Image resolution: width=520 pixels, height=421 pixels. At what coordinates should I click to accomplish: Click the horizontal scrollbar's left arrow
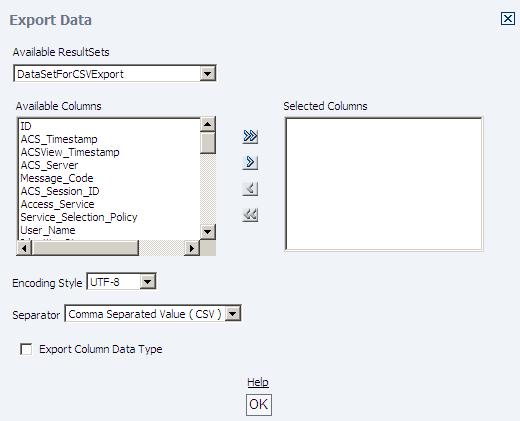(x=24, y=248)
